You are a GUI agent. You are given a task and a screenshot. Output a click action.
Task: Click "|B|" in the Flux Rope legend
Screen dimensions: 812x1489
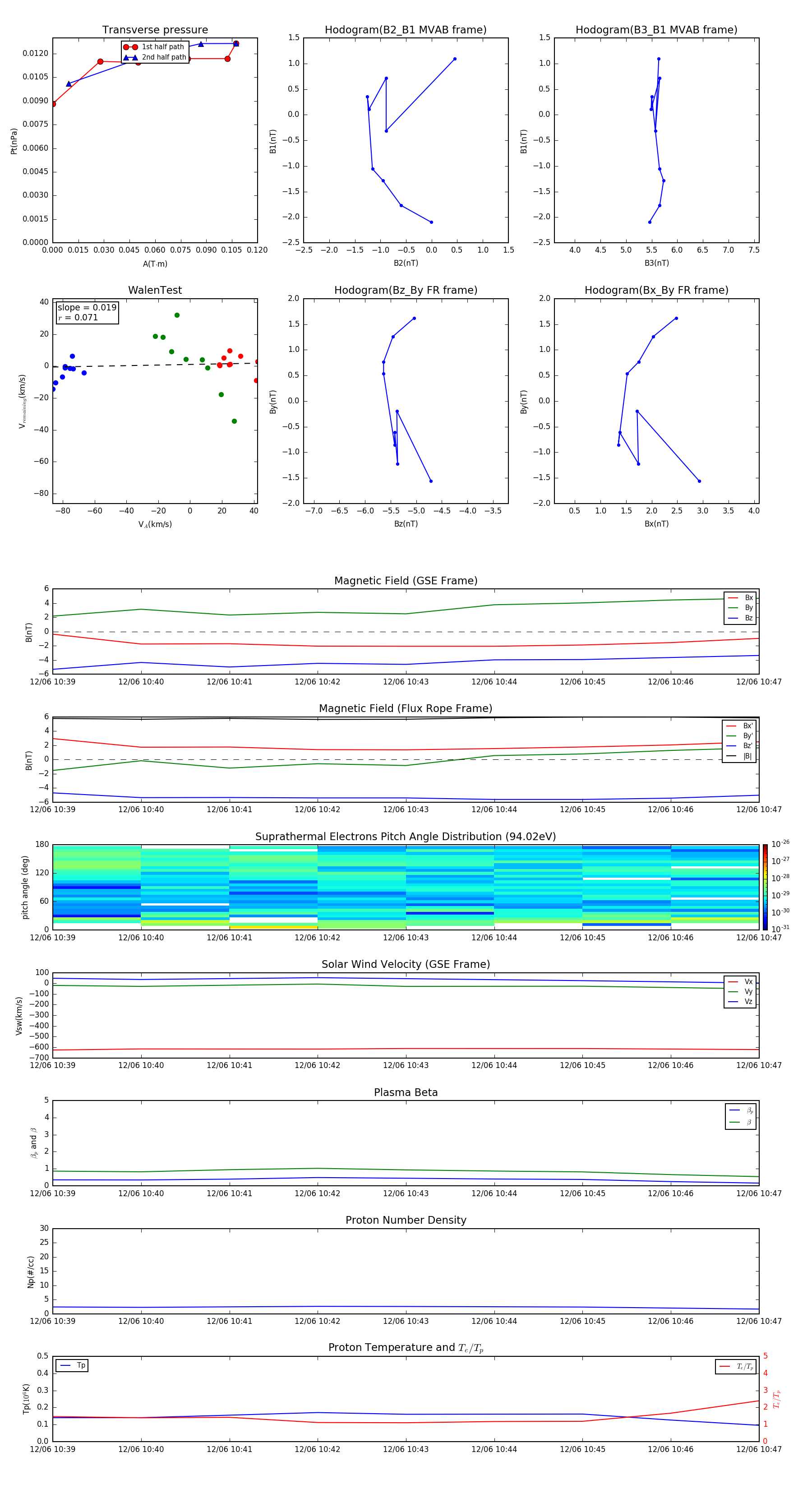point(739,756)
